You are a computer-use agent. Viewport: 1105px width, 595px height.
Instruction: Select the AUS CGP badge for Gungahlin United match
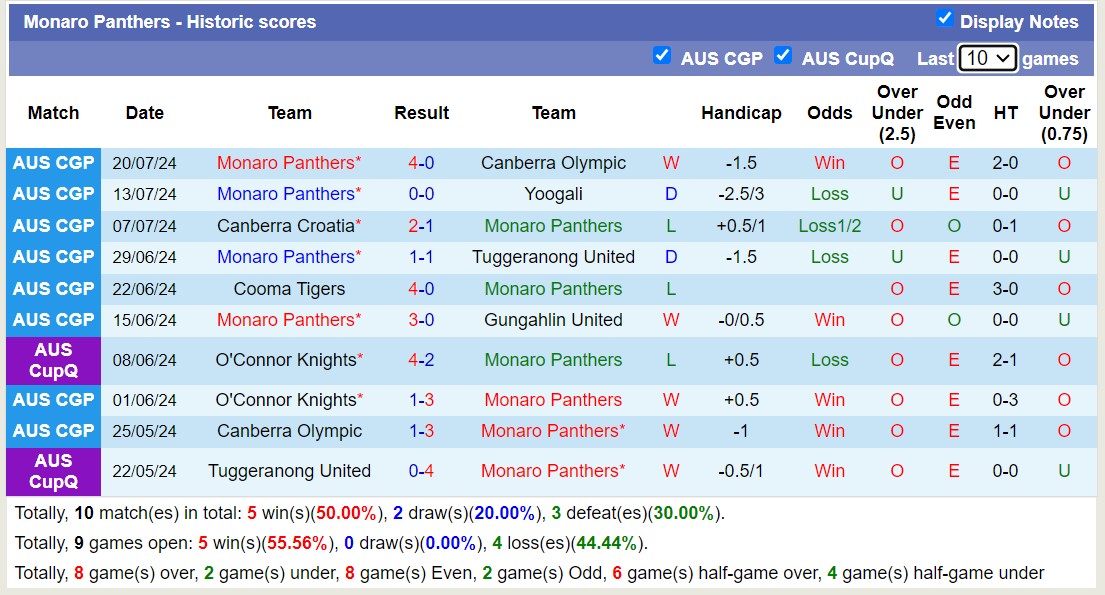pyautogui.click(x=53, y=320)
